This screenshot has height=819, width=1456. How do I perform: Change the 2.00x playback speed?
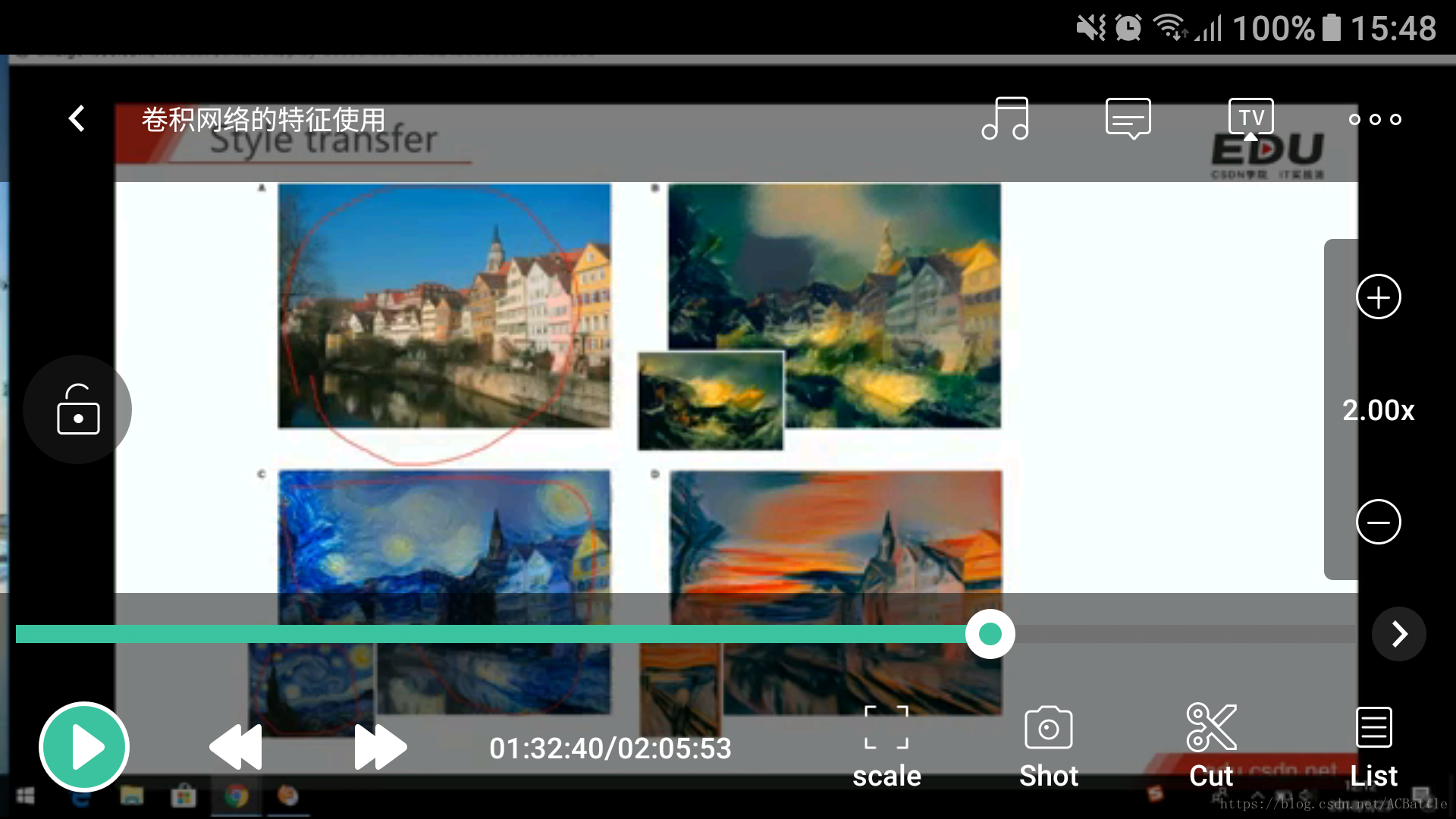pos(1378,410)
